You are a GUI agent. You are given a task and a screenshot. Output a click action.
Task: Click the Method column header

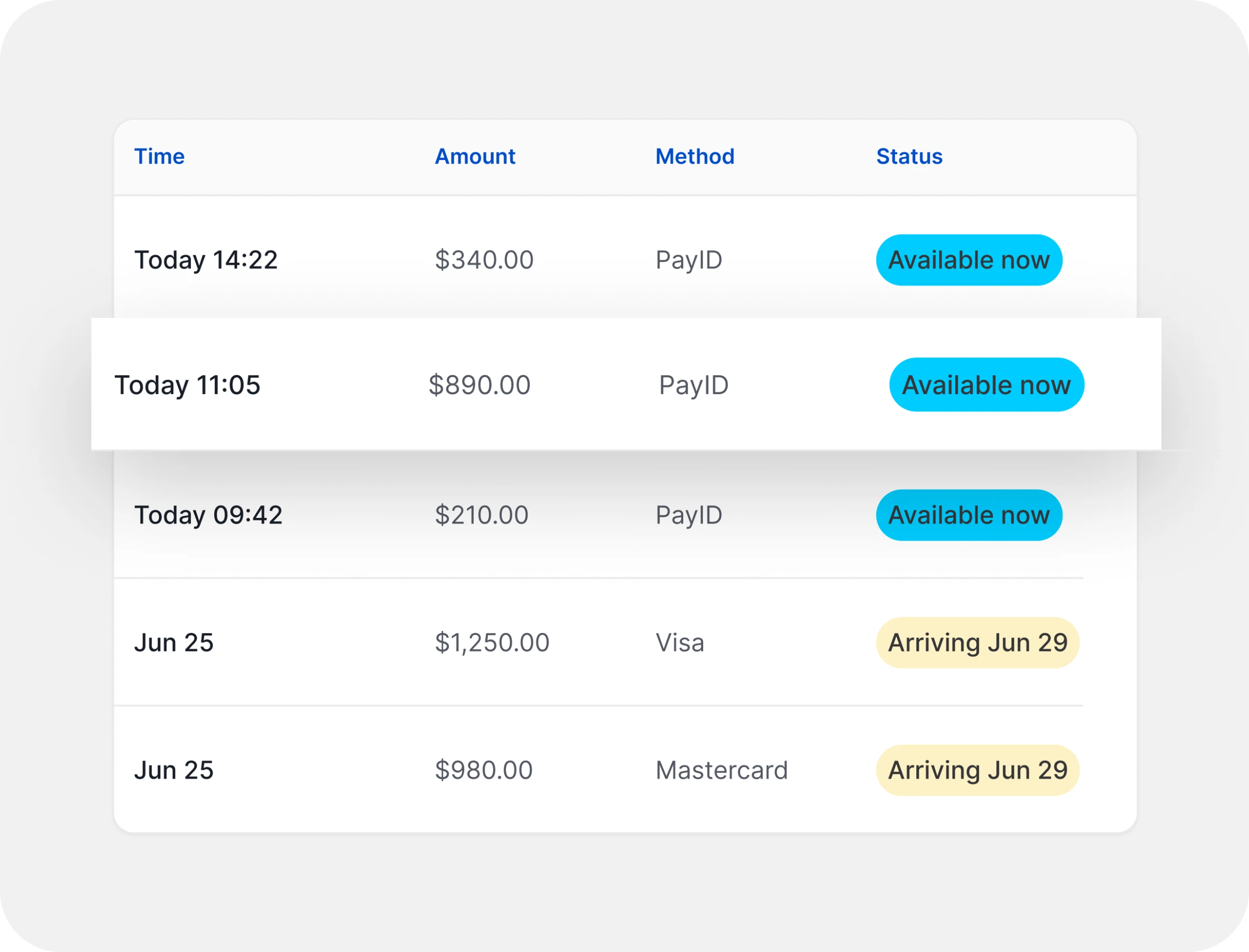695,157
